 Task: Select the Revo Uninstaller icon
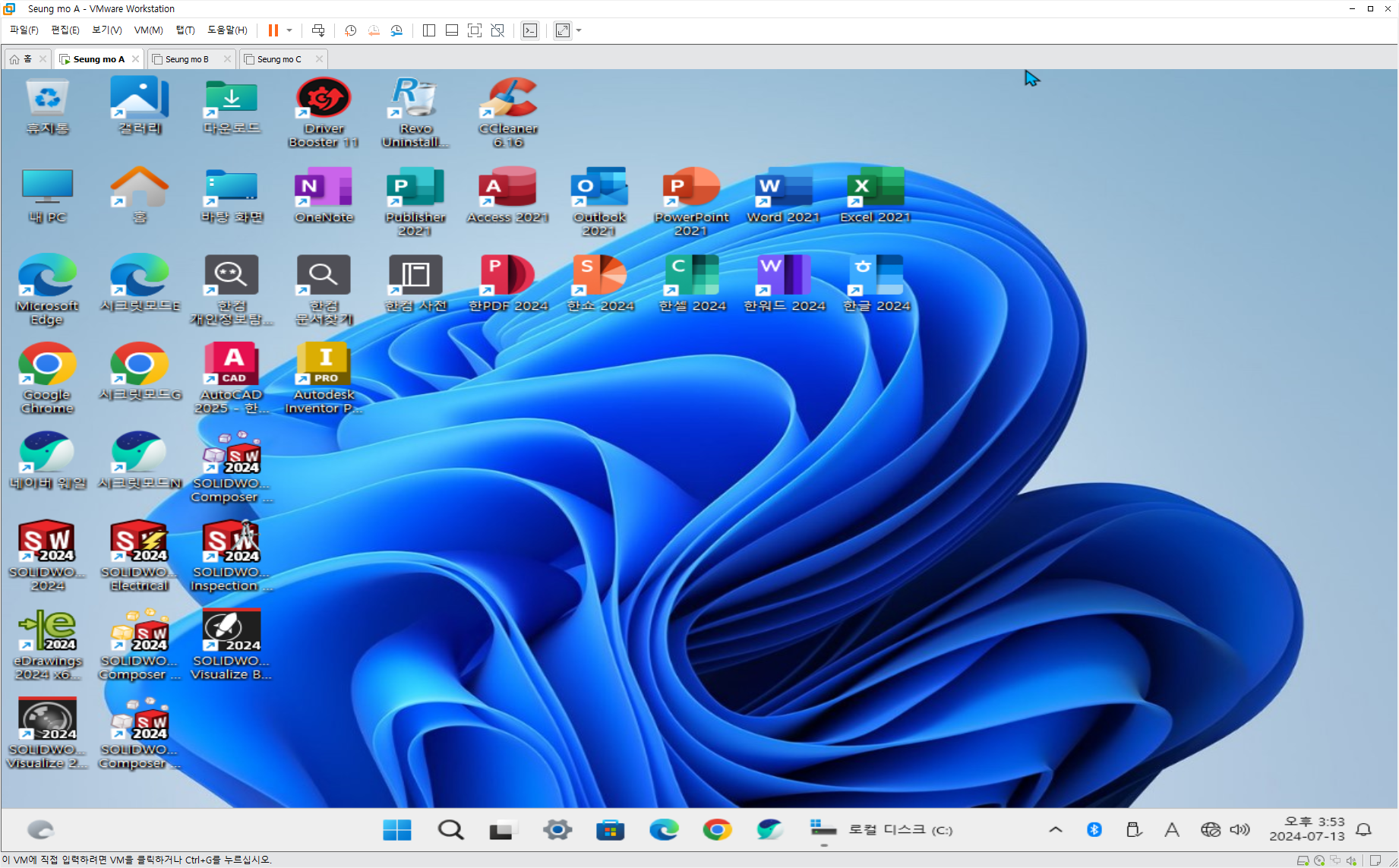[x=415, y=112]
